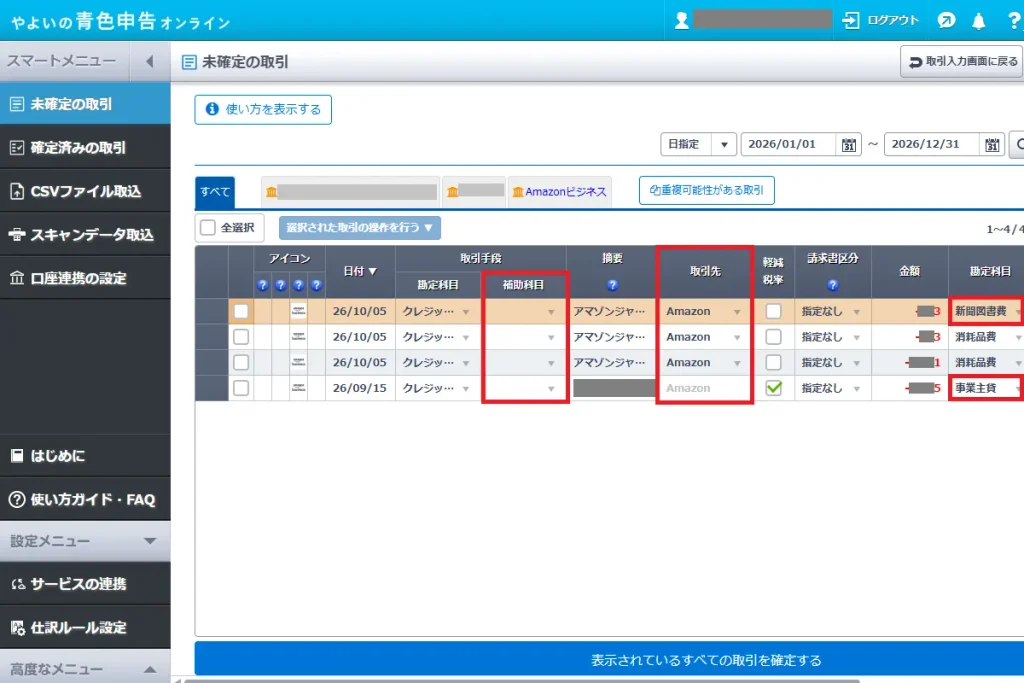The image size is (1024, 683).
Task: Switch to the Amazonビジネス tab
Action: [x=560, y=192]
